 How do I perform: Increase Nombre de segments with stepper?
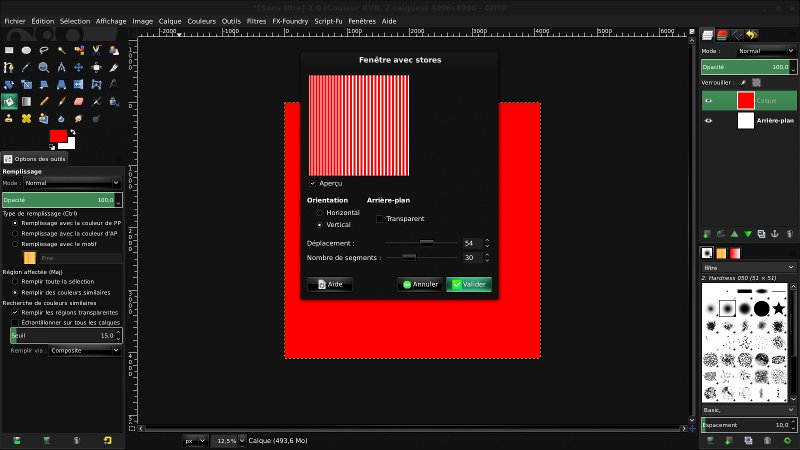(x=487, y=255)
